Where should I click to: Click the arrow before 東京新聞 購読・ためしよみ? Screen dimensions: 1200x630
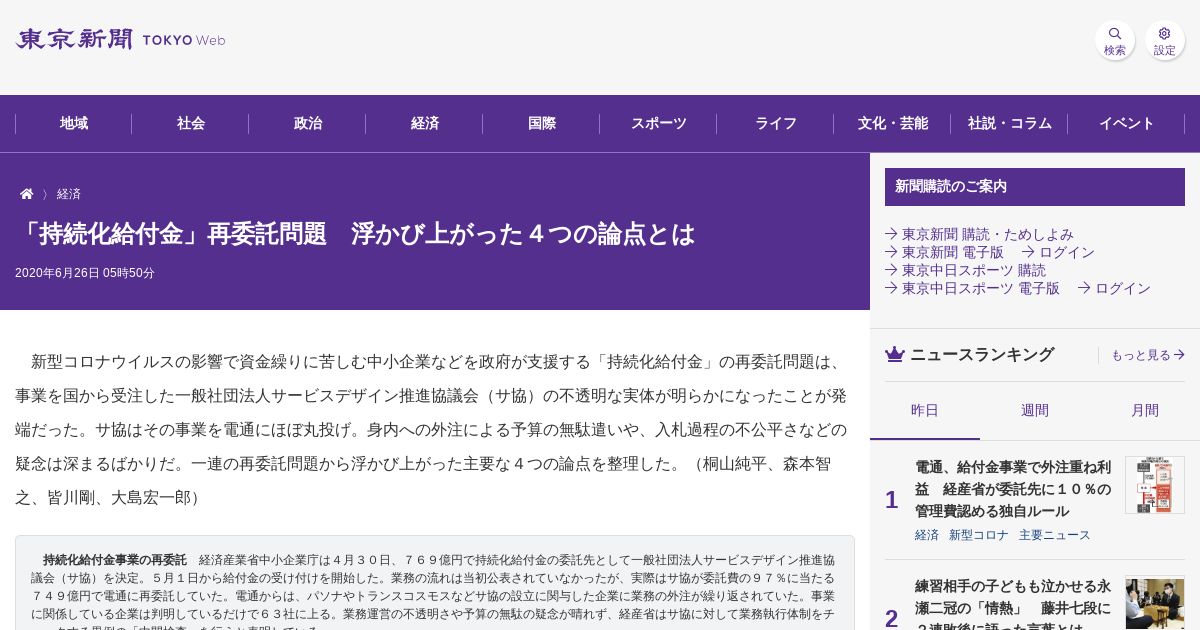click(x=891, y=234)
